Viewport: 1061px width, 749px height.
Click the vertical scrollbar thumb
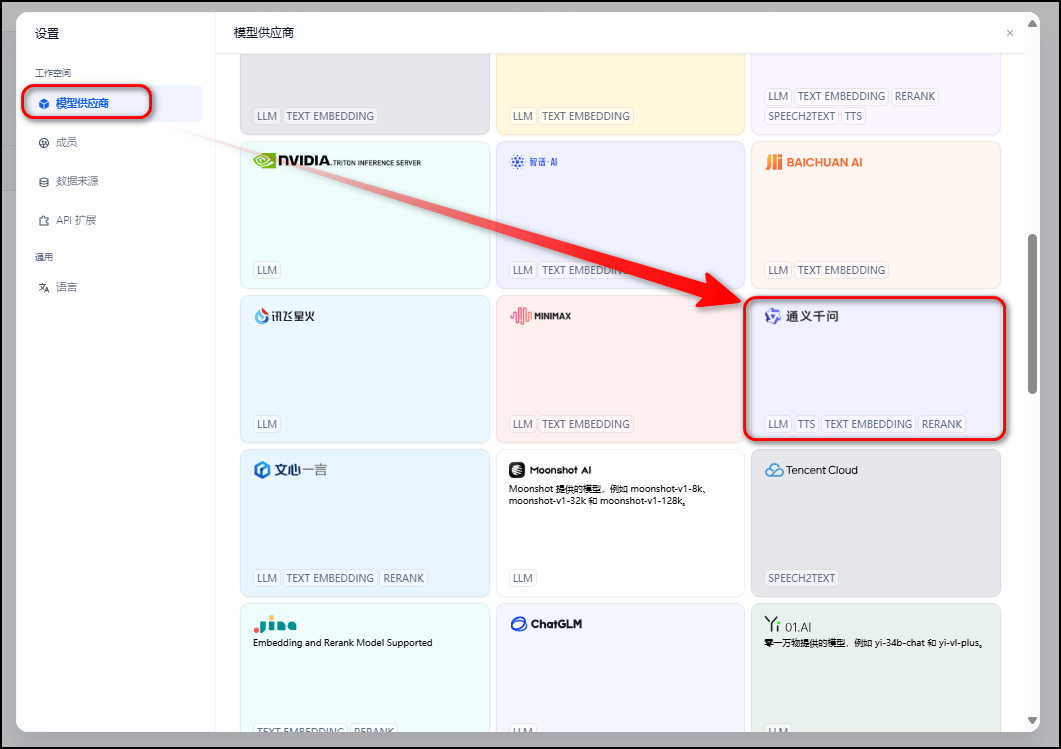[1032, 314]
